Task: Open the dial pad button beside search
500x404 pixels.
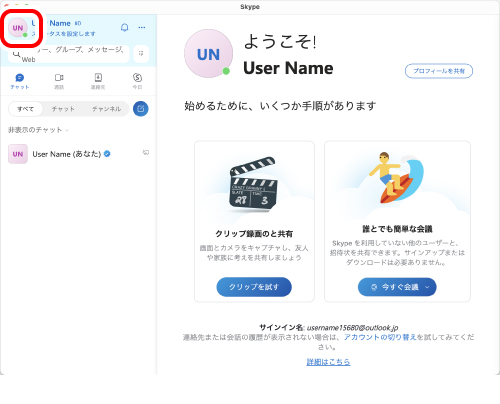Action: pos(141,53)
